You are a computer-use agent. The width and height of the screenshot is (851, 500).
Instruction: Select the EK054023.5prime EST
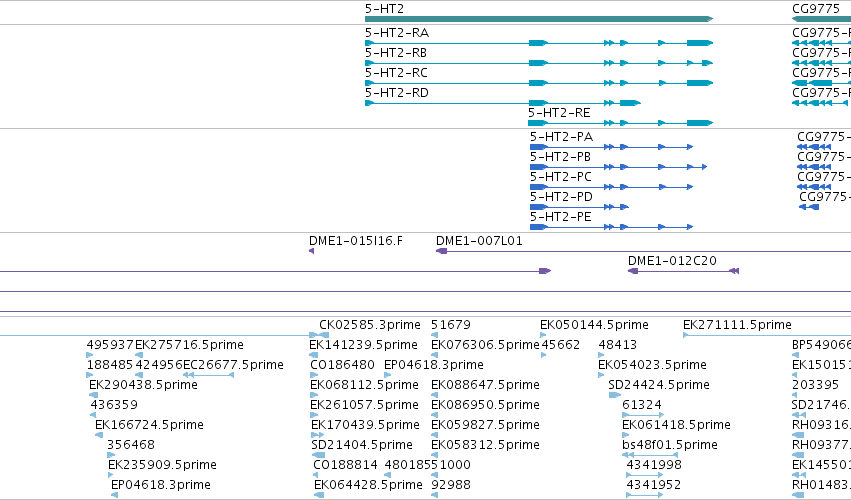[x=601, y=375]
